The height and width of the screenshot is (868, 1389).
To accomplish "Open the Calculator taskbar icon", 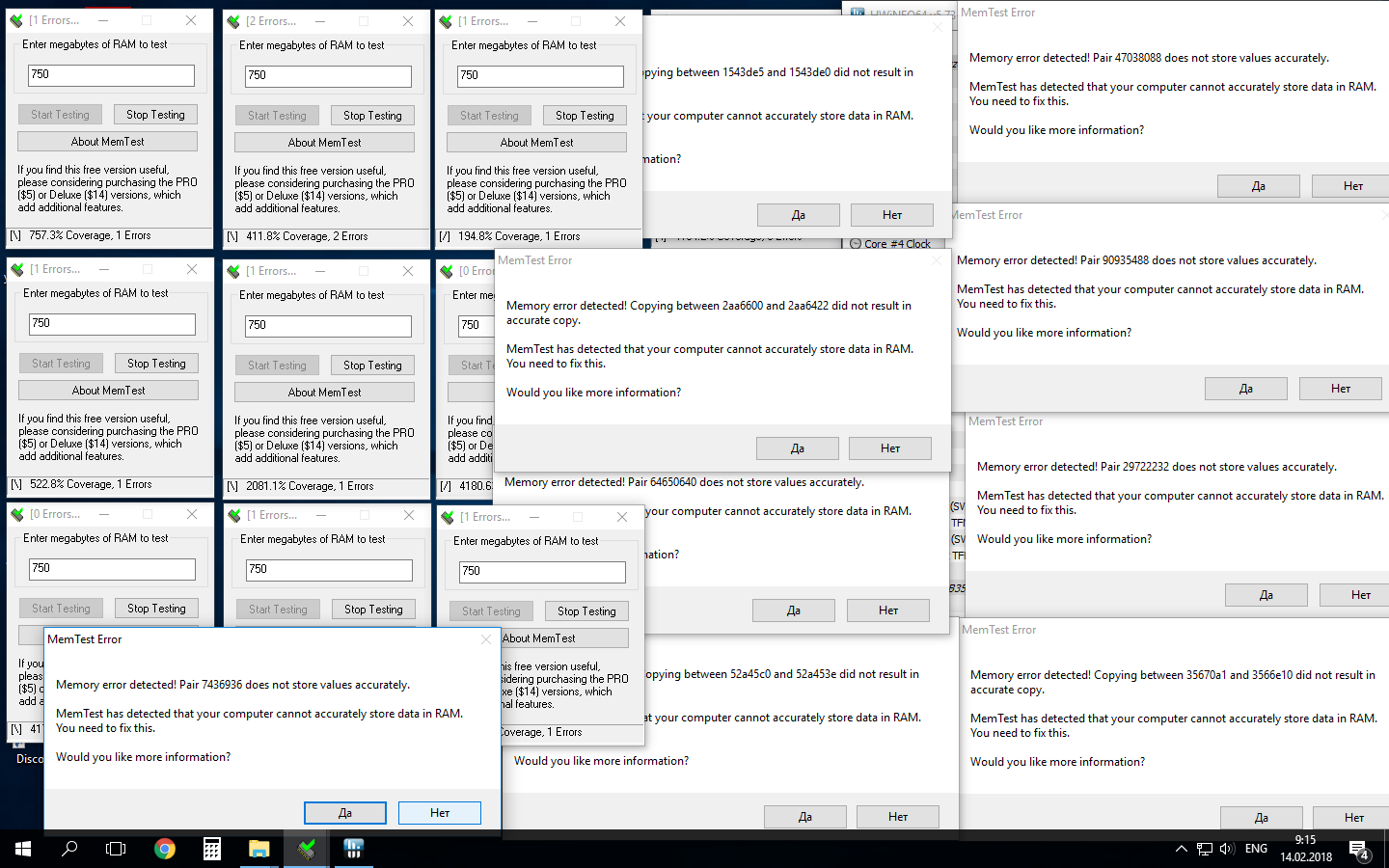I will [x=212, y=849].
